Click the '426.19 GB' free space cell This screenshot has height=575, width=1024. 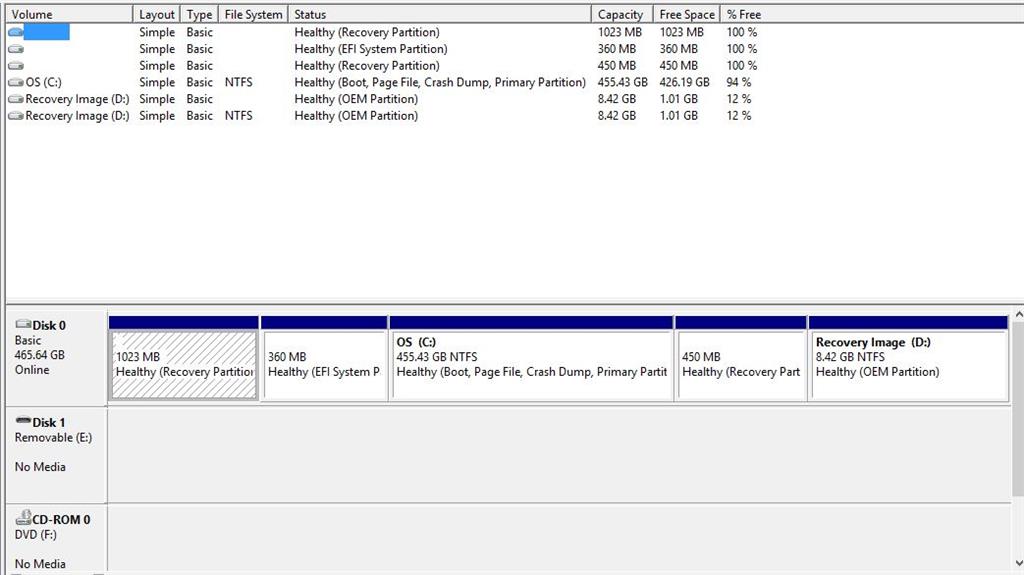click(684, 82)
